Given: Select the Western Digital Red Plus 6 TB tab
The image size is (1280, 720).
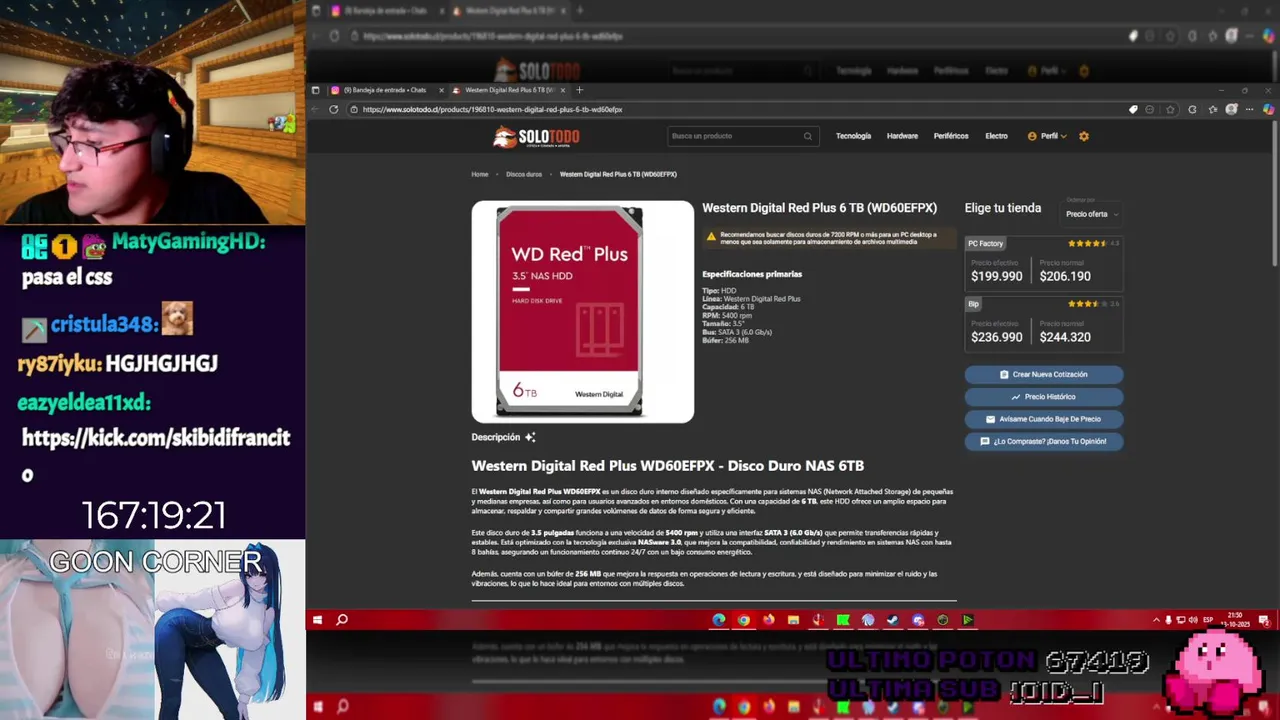Looking at the screenshot, I should [508, 90].
